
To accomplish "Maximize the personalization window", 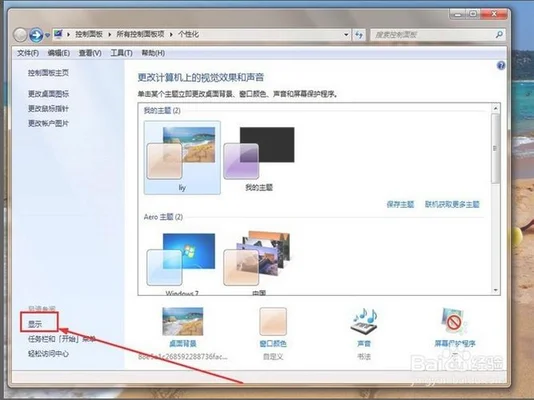I will coord(473,14).
